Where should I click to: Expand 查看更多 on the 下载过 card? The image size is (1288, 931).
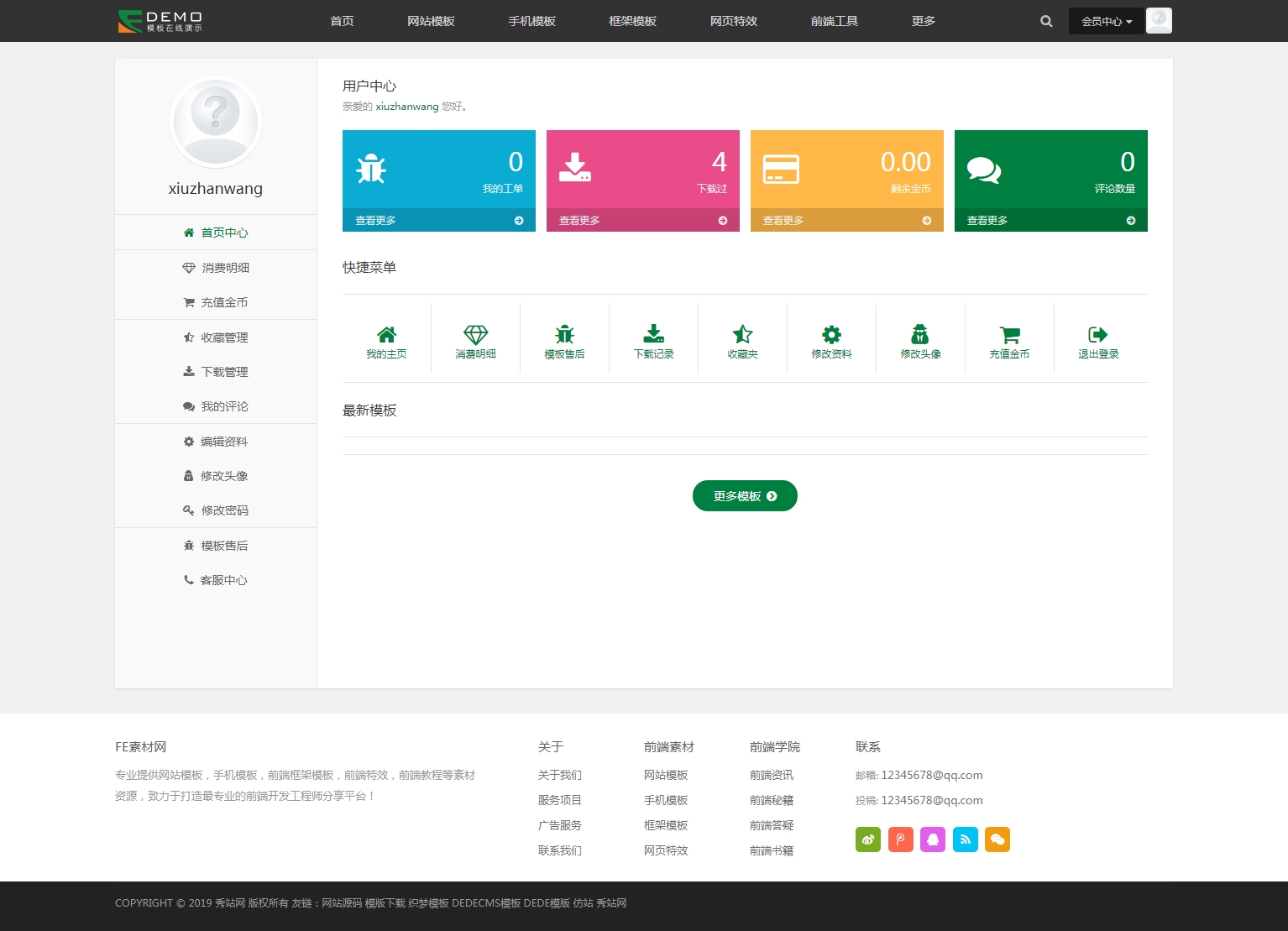[642, 220]
